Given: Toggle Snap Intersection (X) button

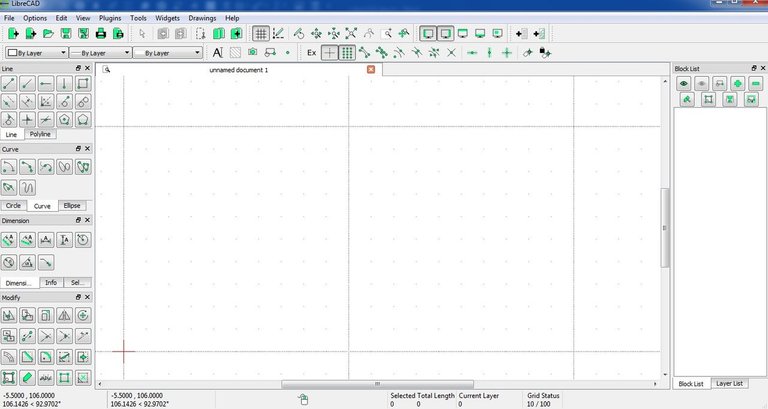Looking at the screenshot, I should (452, 52).
